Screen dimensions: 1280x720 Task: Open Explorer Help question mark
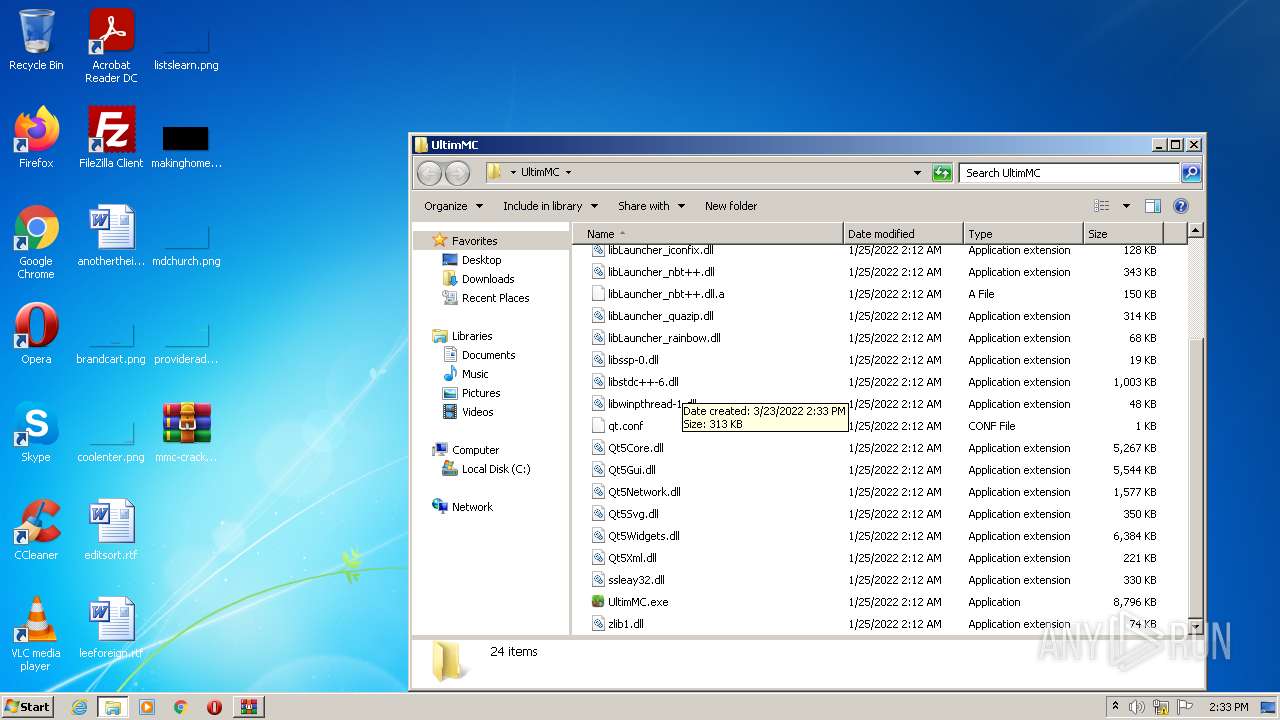click(x=1181, y=206)
